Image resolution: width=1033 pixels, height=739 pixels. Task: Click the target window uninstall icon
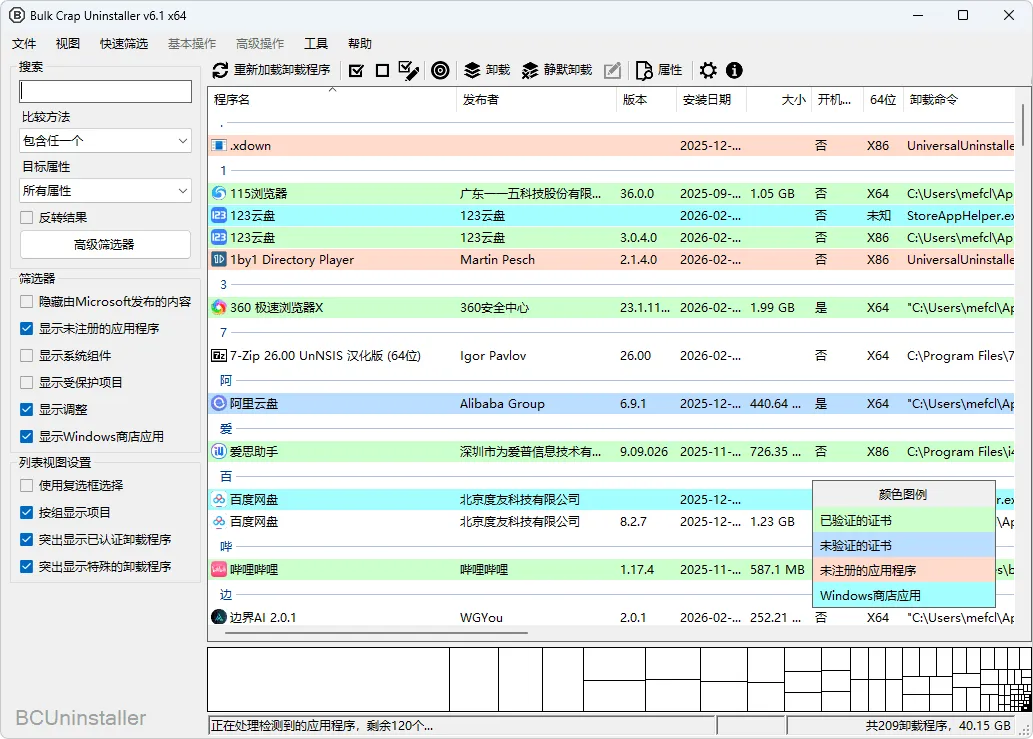pyautogui.click(x=440, y=70)
